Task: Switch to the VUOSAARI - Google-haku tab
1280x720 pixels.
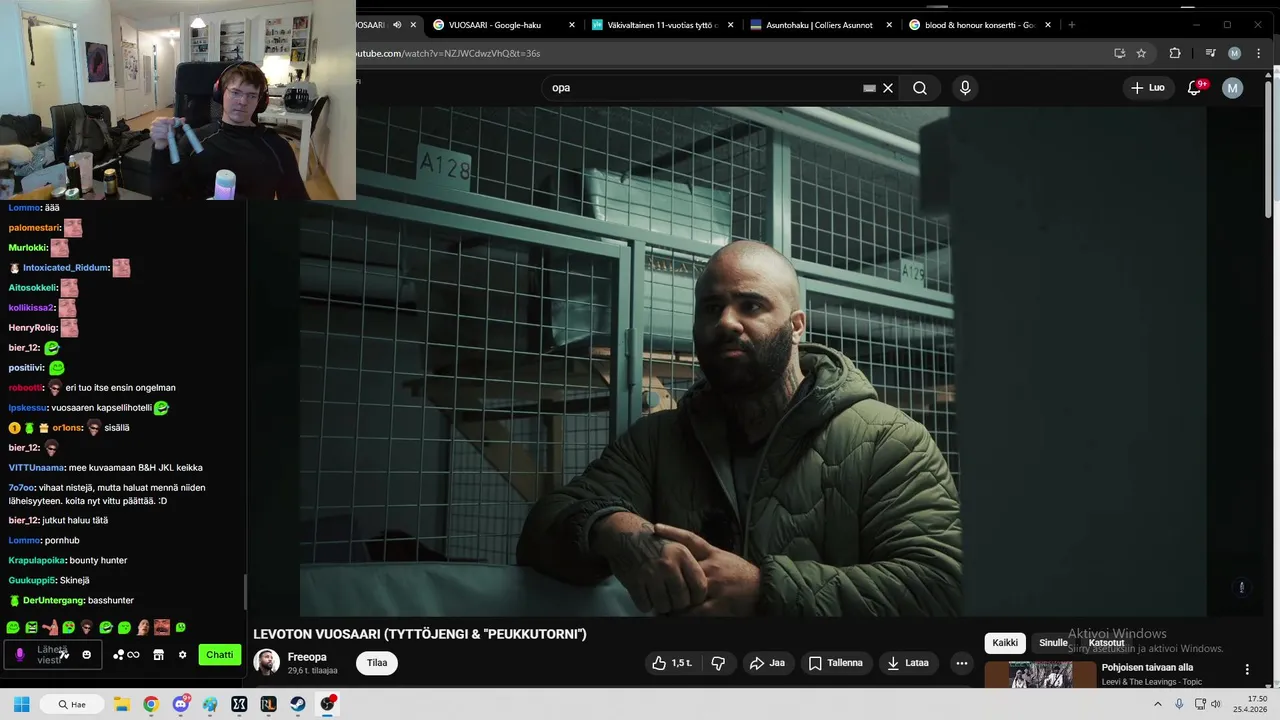Action: point(503,24)
